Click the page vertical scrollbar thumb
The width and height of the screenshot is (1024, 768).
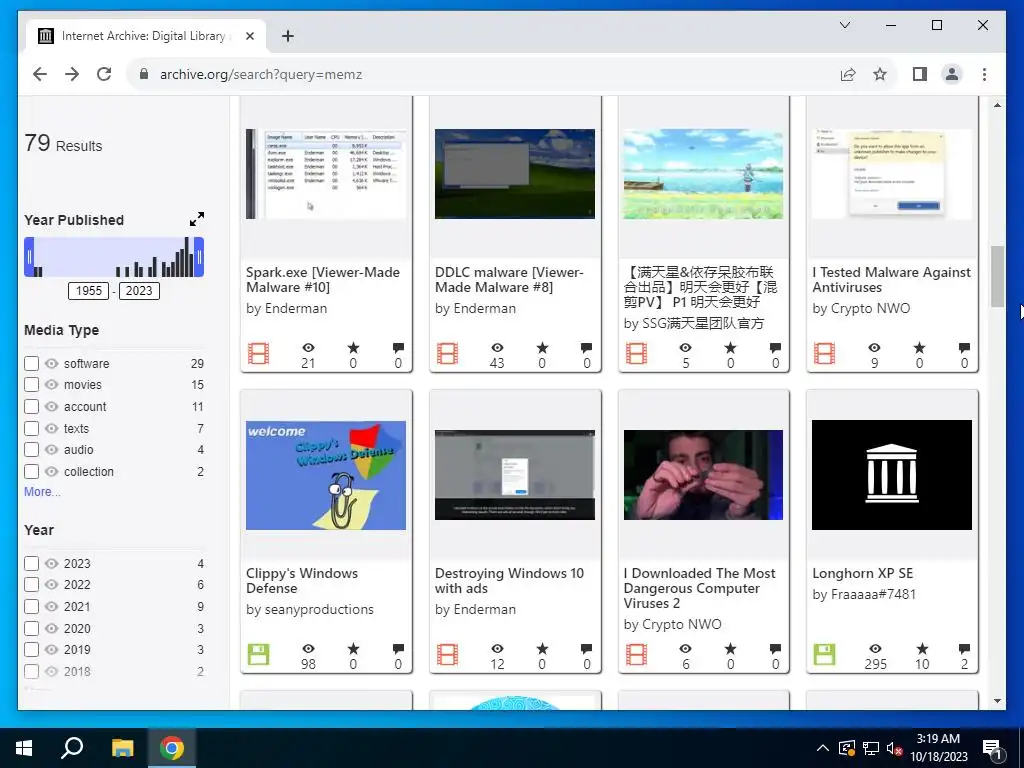(x=997, y=276)
